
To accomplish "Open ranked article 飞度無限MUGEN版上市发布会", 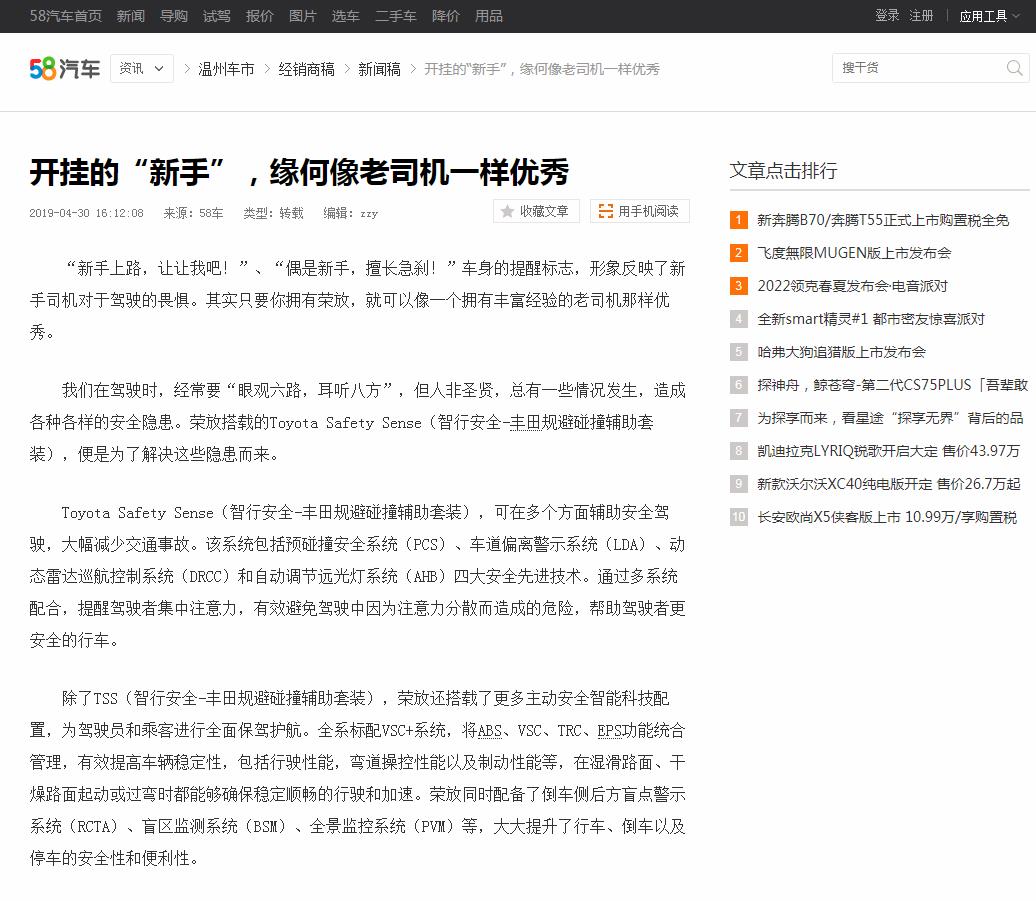I will tap(854, 253).
